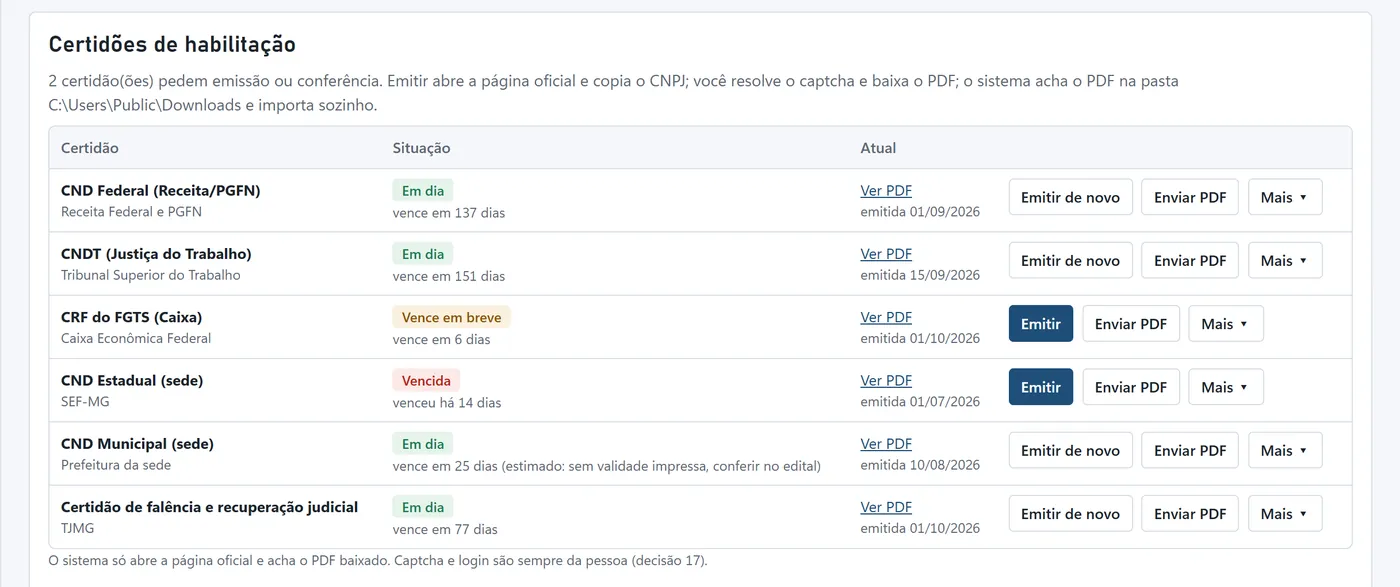
Task: Click the 'Atual' column header
Action: click(x=878, y=148)
